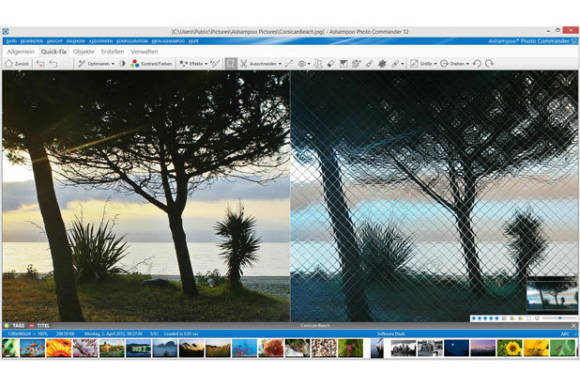
Task: Close the filmstrip caption bar
Action: coord(574,325)
